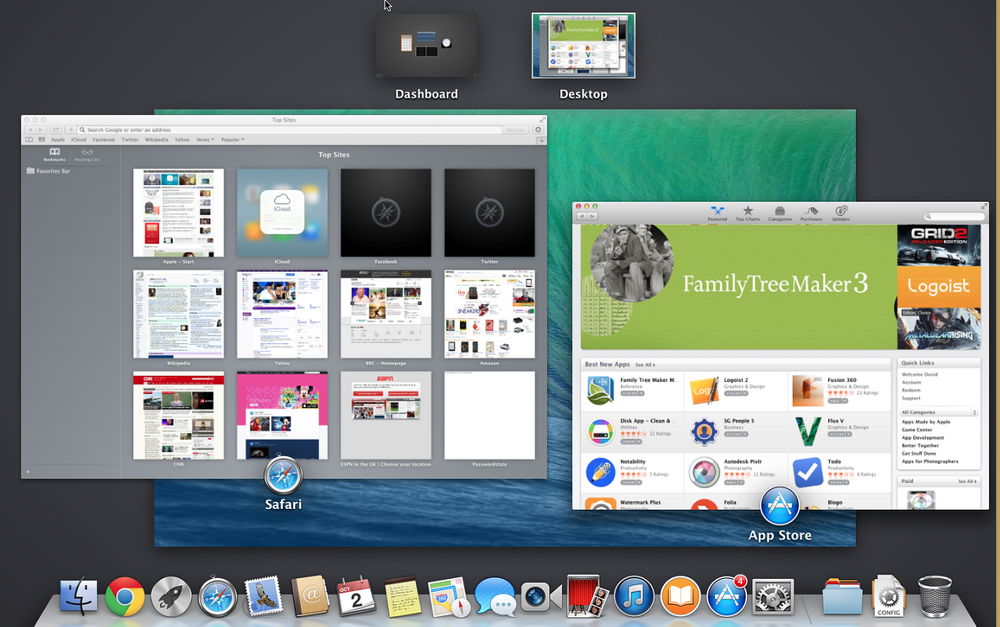Open Finder from the Dock
The width and height of the screenshot is (1000, 627).
click(78, 596)
